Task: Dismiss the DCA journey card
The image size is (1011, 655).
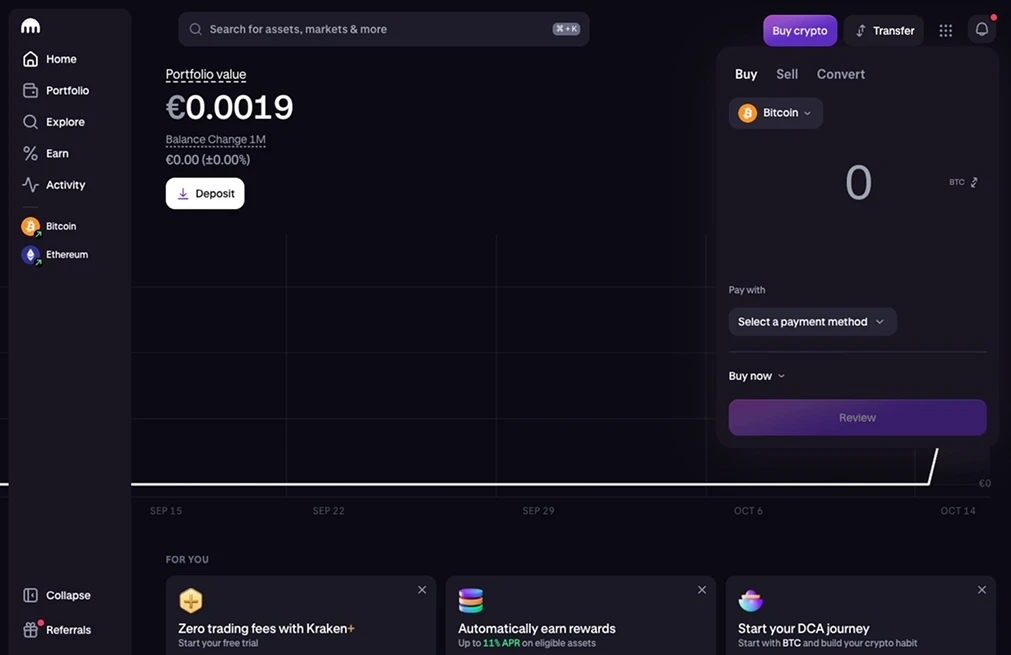Action: pyautogui.click(x=981, y=590)
